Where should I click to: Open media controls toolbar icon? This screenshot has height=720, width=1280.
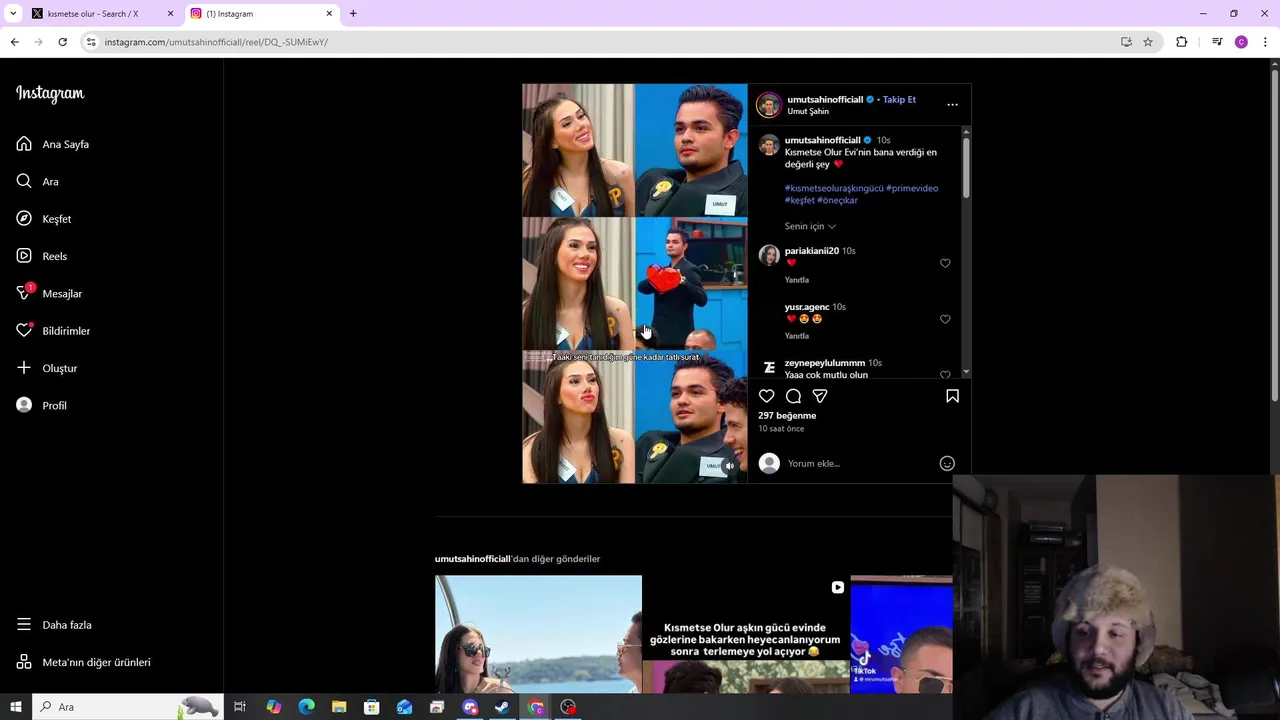point(1217,42)
